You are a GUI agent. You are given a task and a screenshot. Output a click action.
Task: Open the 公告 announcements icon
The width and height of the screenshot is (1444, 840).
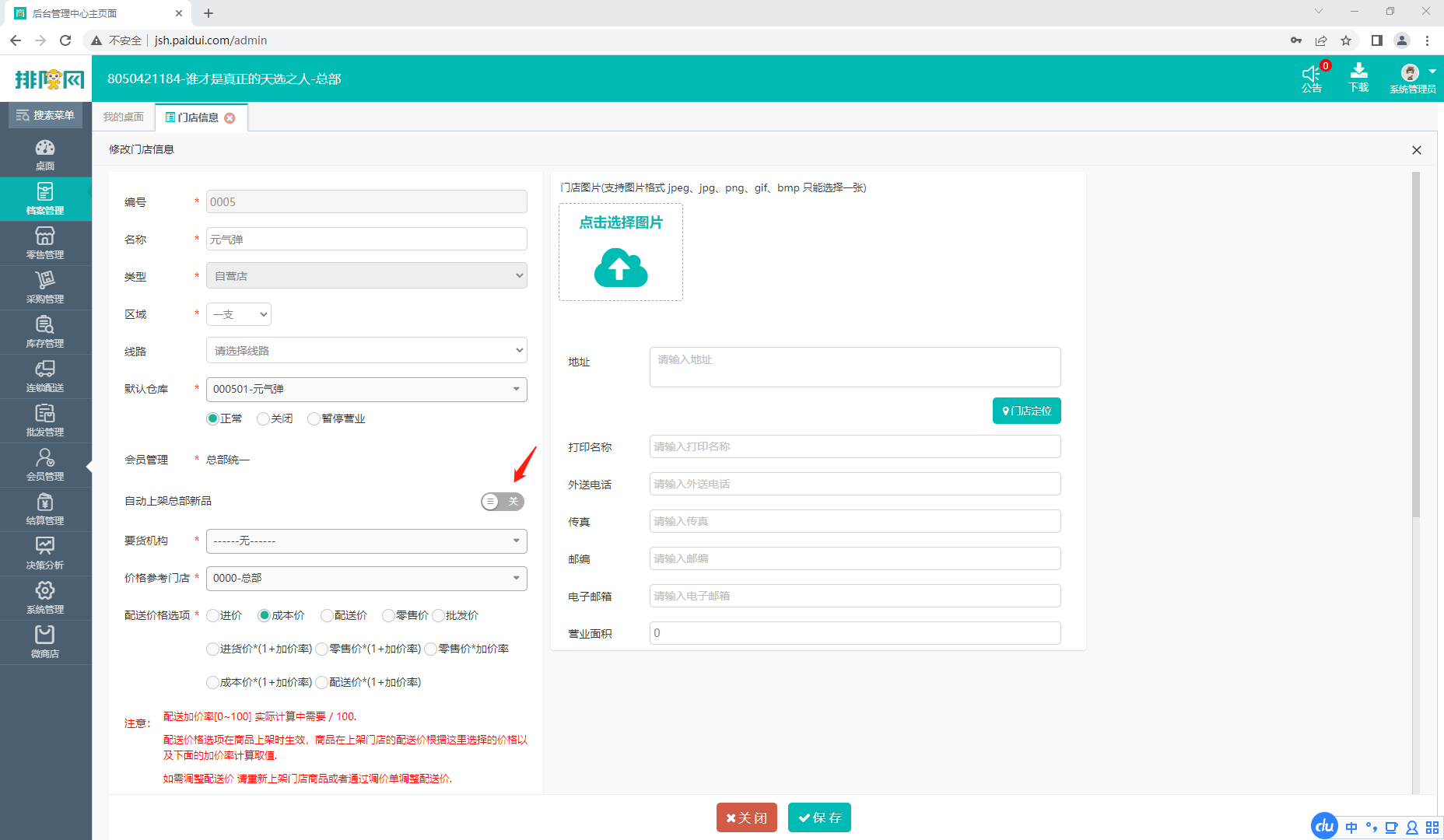1312,78
